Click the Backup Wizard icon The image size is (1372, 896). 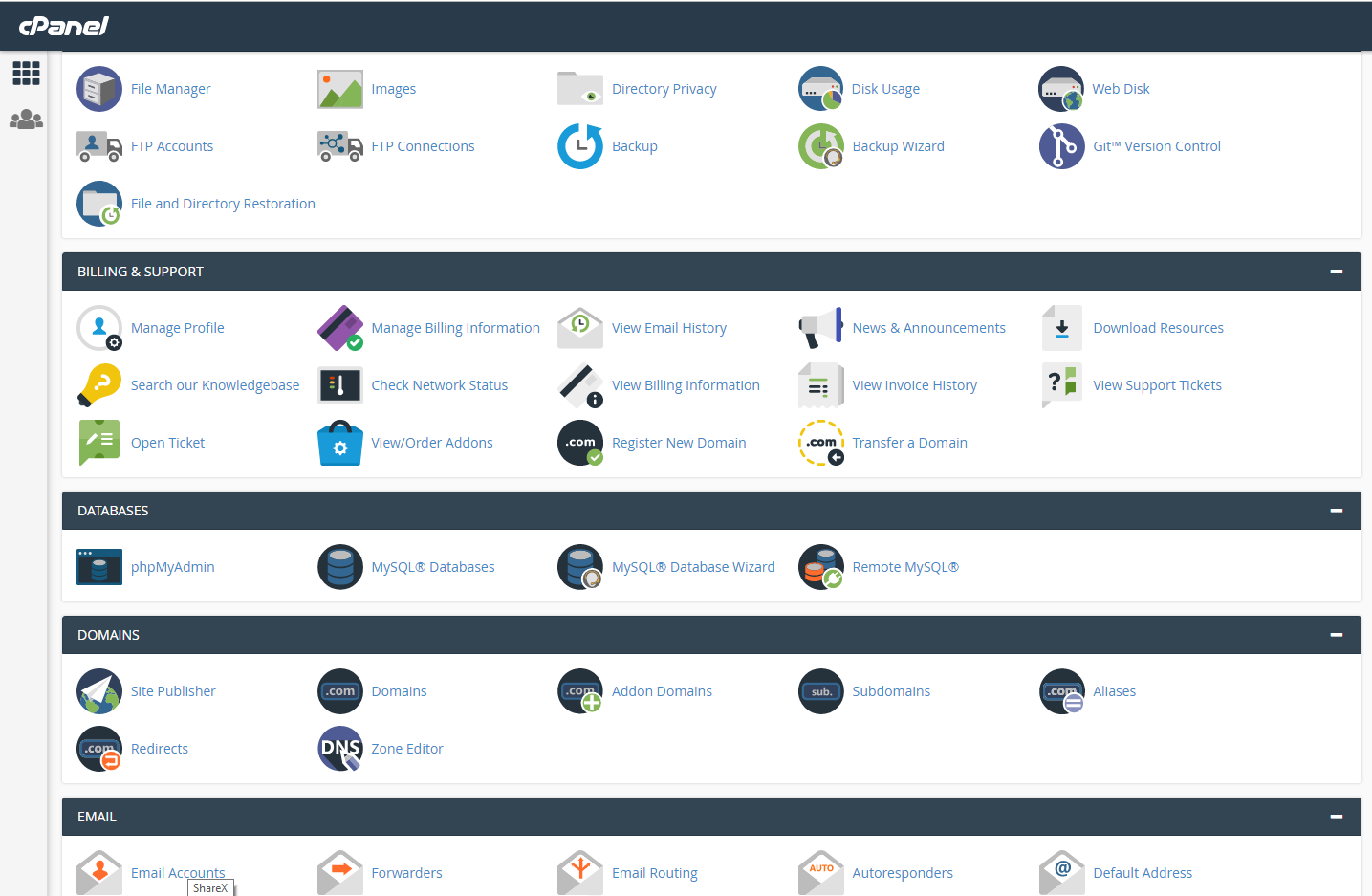(x=821, y=146)
